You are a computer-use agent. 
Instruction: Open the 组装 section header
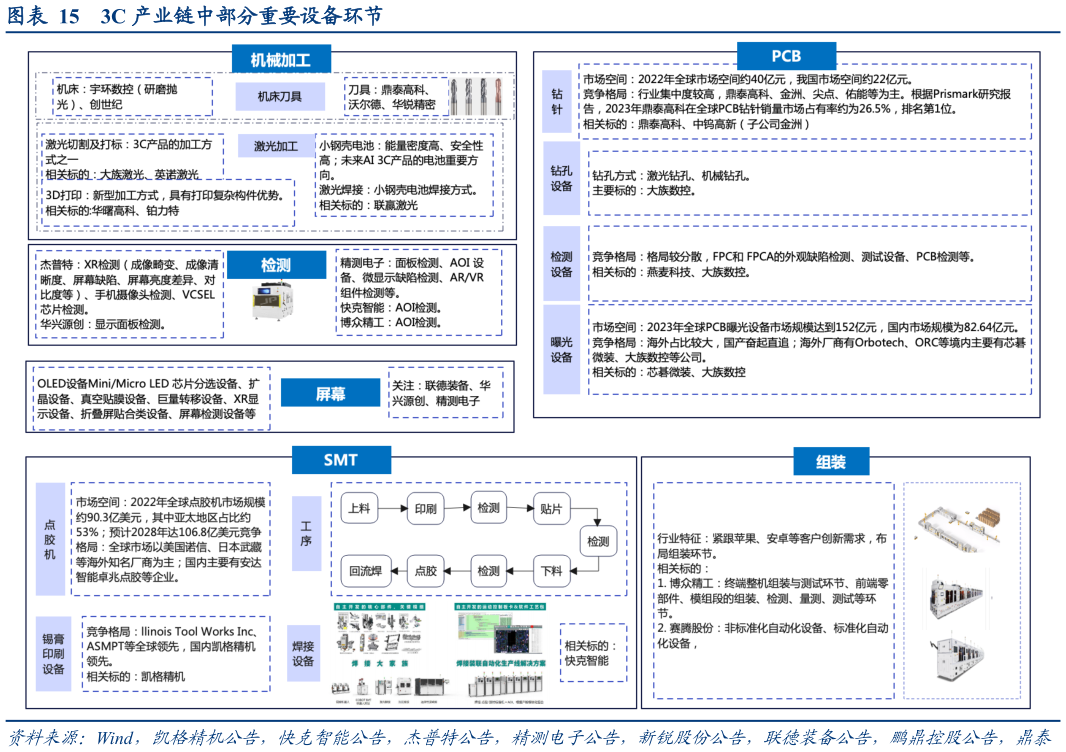tap(831, 462)
